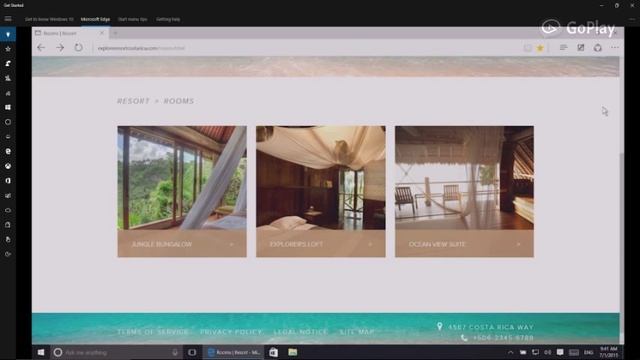Screen dimensions: 640x360
Task: Open the Windows logo Start sidebar topic
Action: tap(8, 107)
